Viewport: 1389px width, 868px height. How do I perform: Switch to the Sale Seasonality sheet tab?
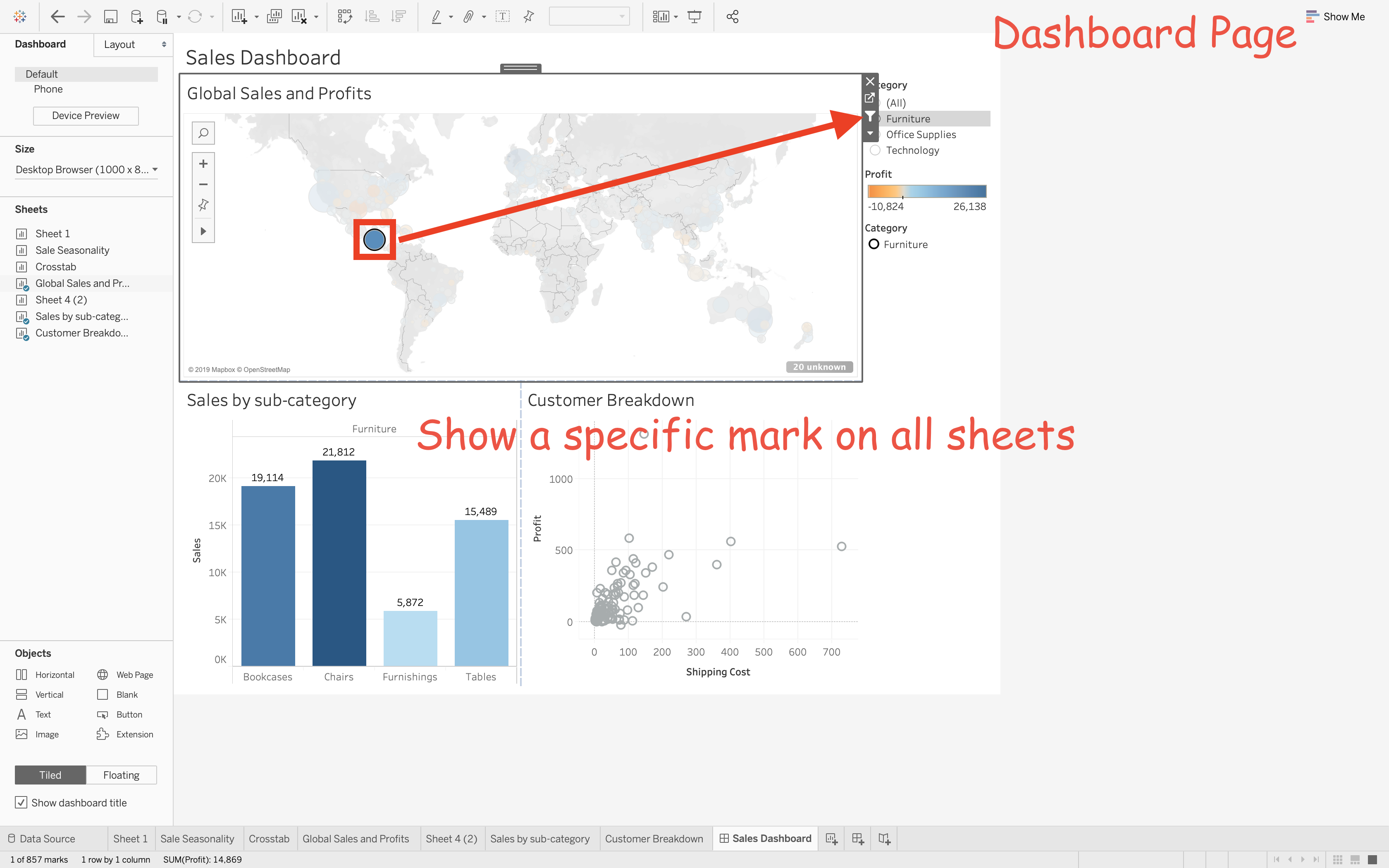(197, 839)
